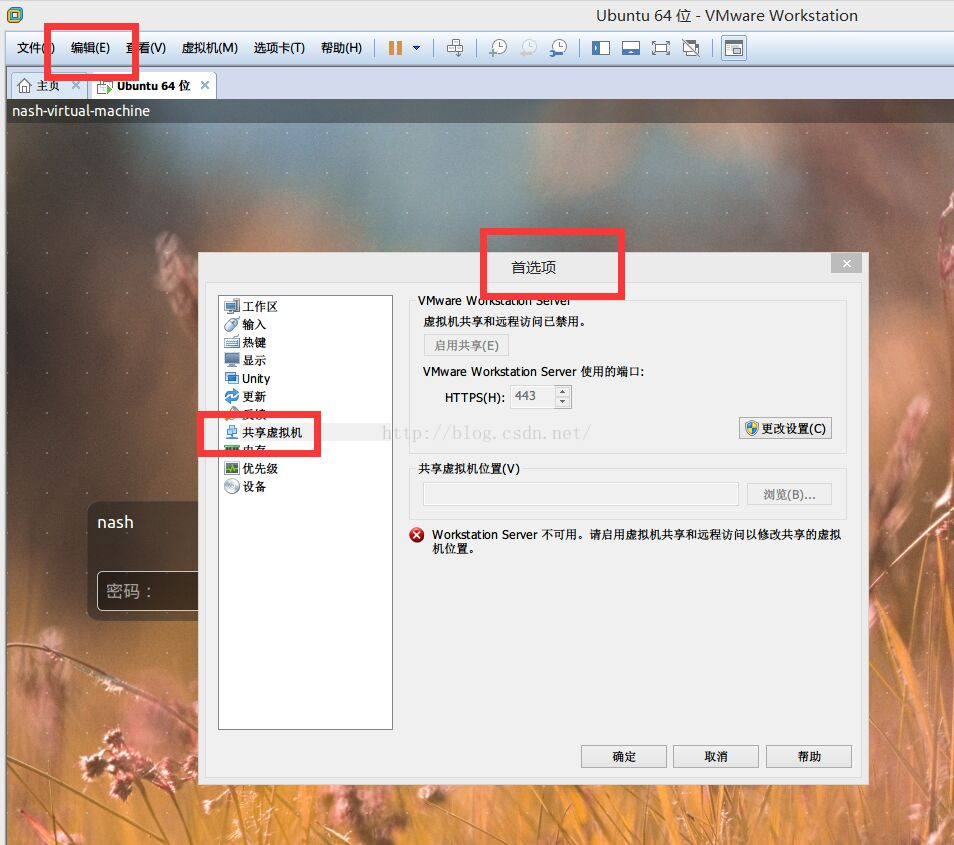
Task: Select 热键 in preferences list
Action: click(x=254, y=343)
